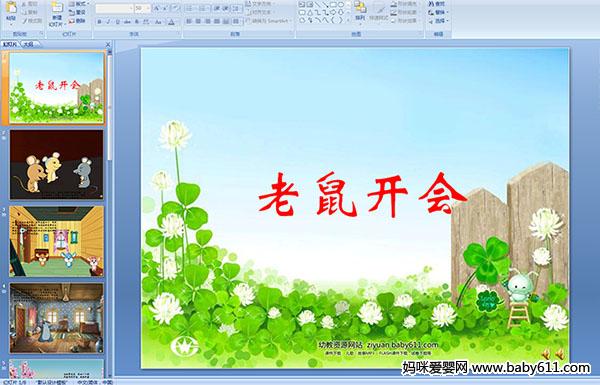Select the oval shape in the shapes gallery
Image resolution: width=600 pixels, height=385 pixels.
click(x=342, y=5)
